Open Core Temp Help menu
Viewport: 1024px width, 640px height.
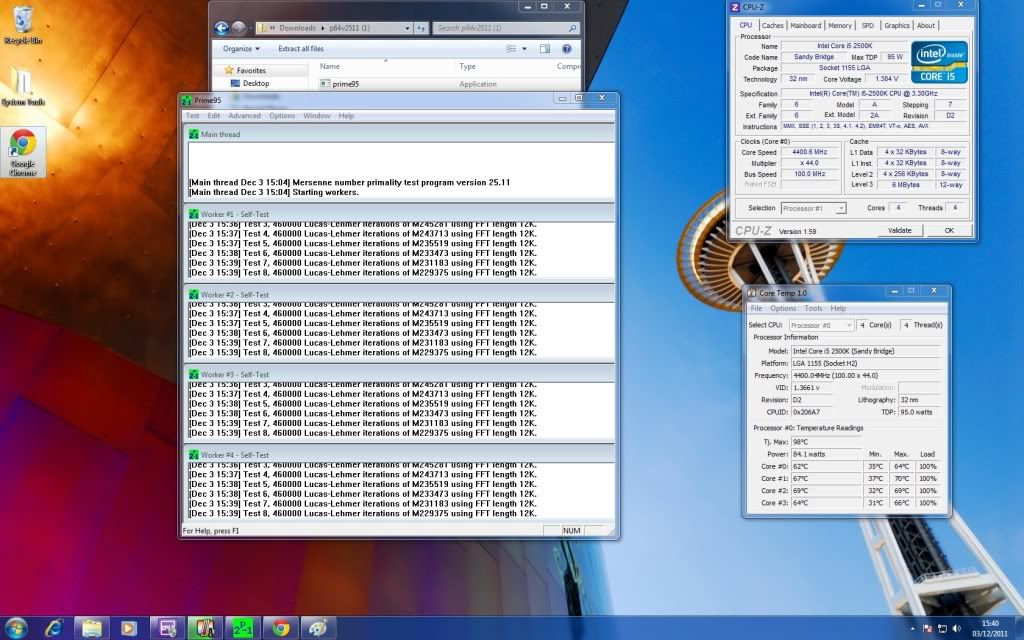838,308
